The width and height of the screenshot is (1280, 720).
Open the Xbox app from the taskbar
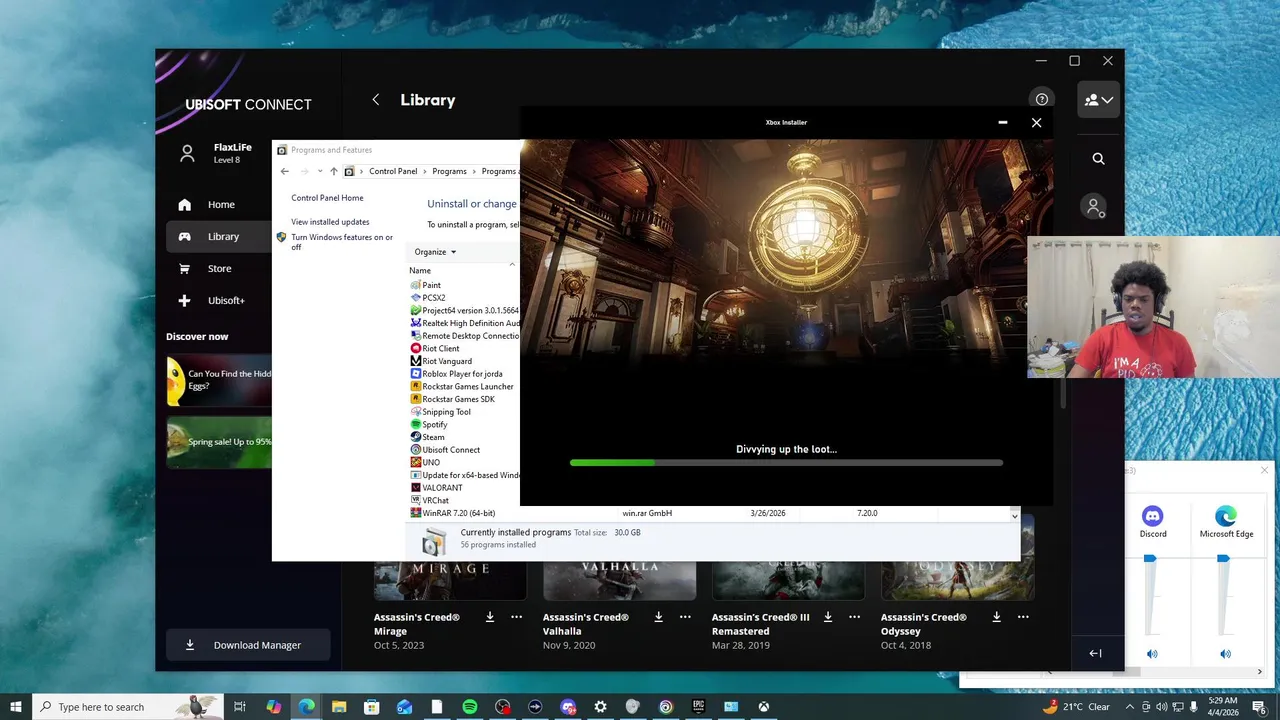[x=763, y=707]
